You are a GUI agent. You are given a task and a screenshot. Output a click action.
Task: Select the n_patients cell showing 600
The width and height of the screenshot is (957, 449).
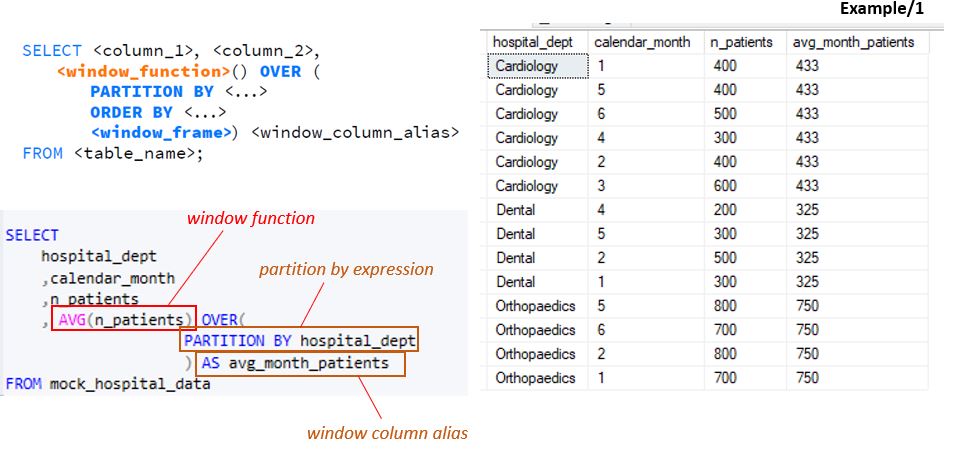[724, 186]
